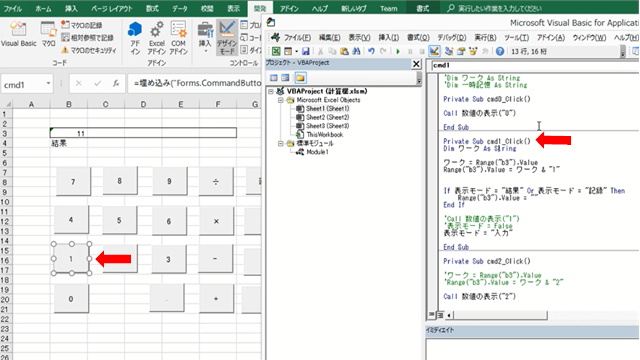Toggle デザインモード in the Excel ribbon
640x360 pixels.
pyautogui.click(x=227, y=38)
